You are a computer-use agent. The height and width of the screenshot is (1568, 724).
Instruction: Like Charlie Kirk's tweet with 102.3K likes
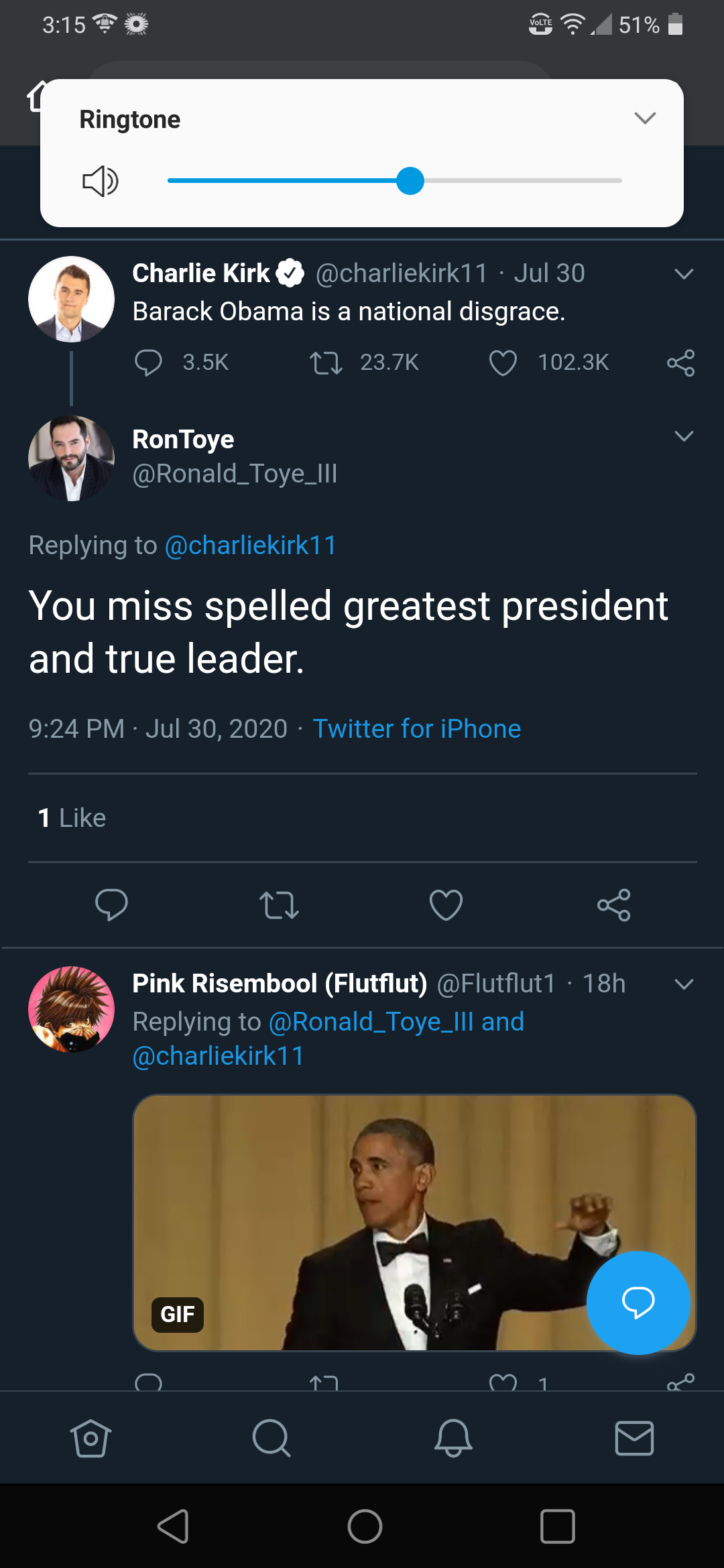pyautogui.click(x=503, y=363)
